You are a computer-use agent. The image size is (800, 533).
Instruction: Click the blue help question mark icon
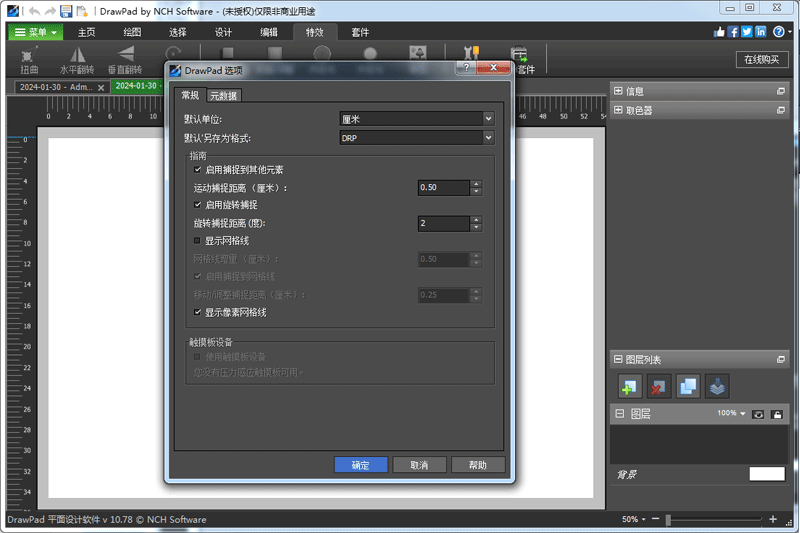[779, 32]
